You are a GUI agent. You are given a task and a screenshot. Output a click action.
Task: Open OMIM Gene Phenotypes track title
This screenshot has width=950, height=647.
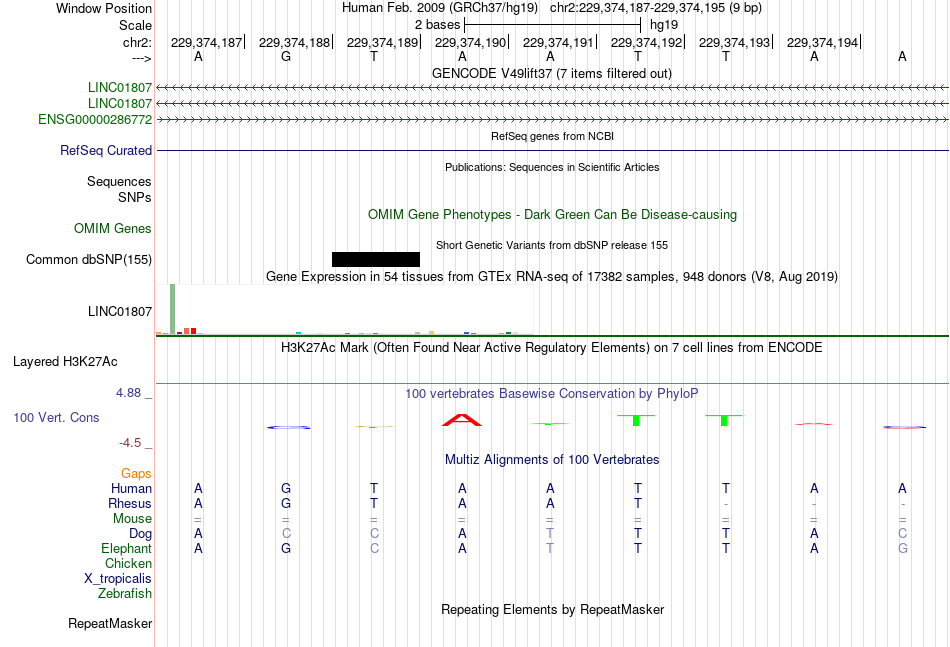[553, 214]
